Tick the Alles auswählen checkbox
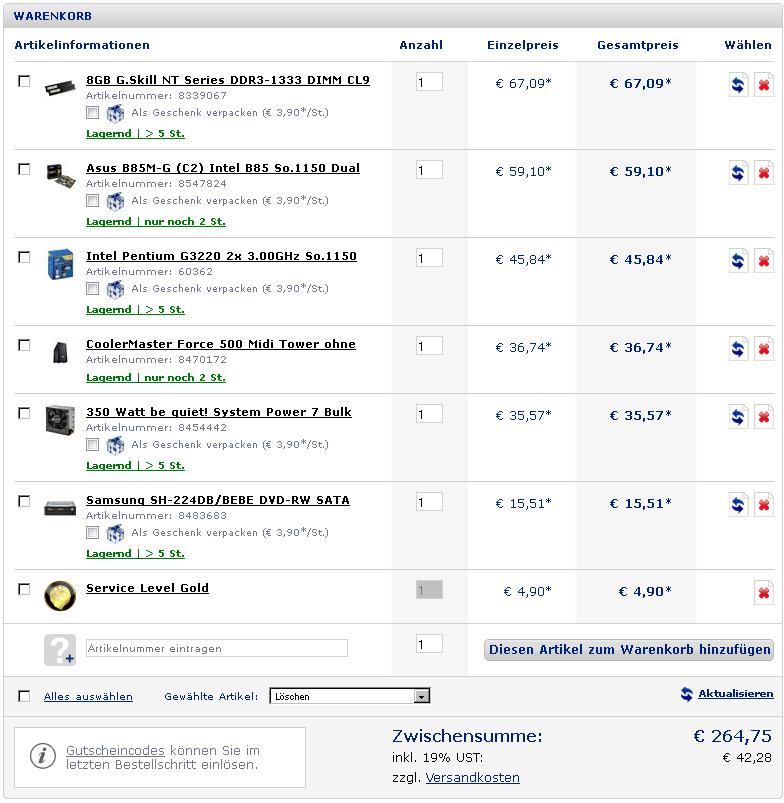This screenshot has height=803, width=784. [24, 696]
